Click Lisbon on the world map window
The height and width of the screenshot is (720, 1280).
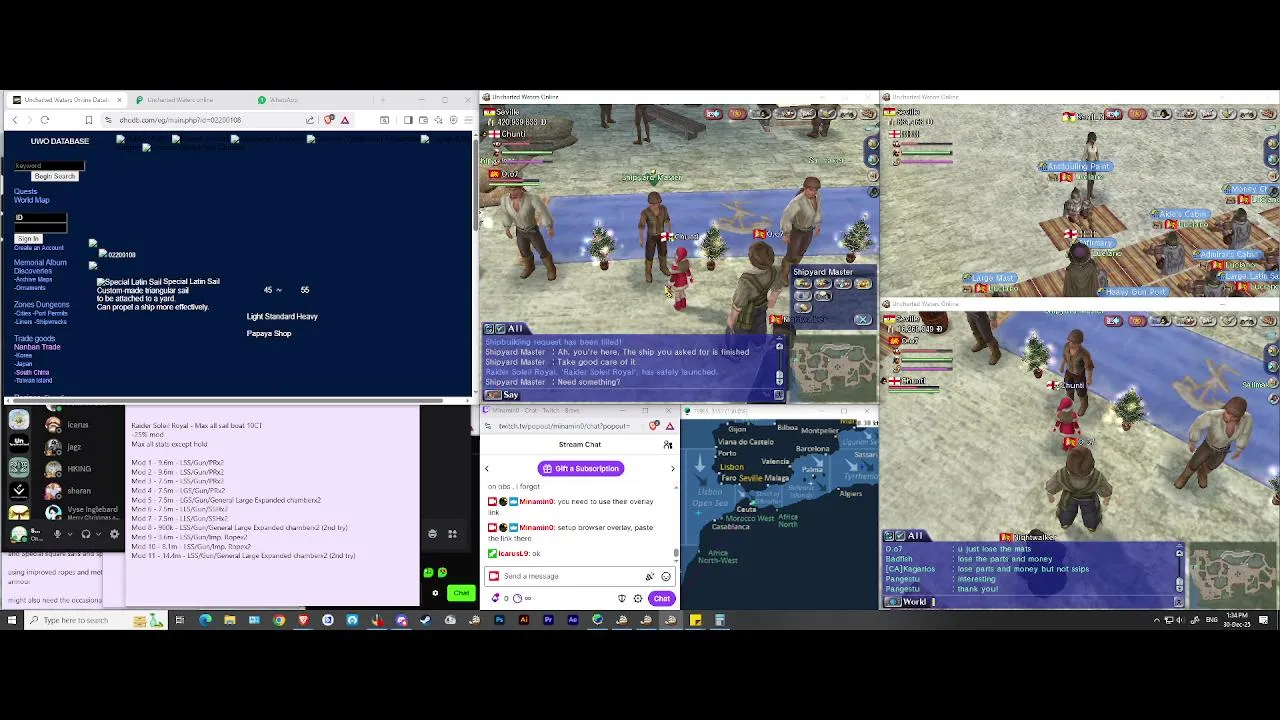point(731,467)
